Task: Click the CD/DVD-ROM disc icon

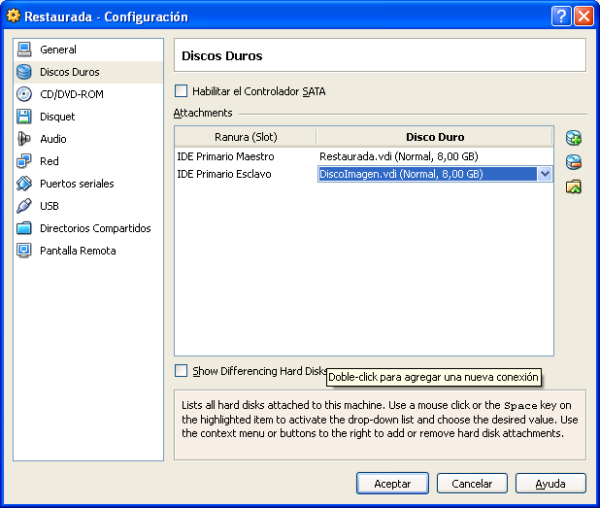Action: [24, 94]
